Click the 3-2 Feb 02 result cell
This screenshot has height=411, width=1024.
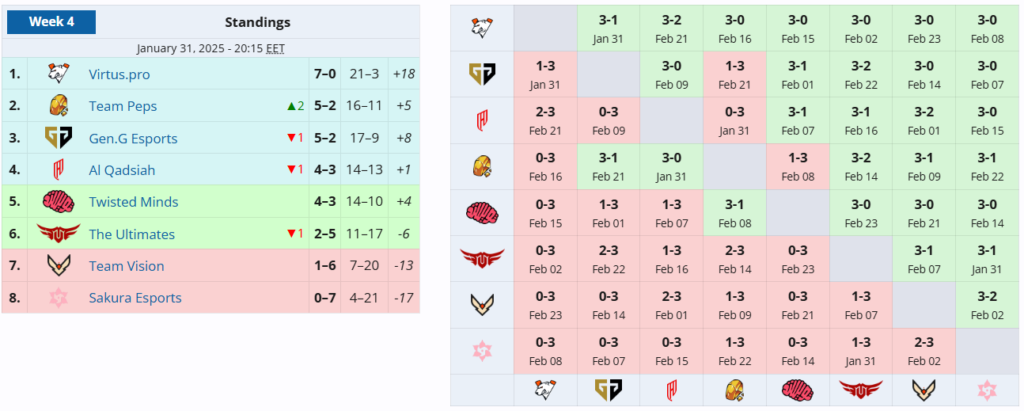[x=987, y=304]
